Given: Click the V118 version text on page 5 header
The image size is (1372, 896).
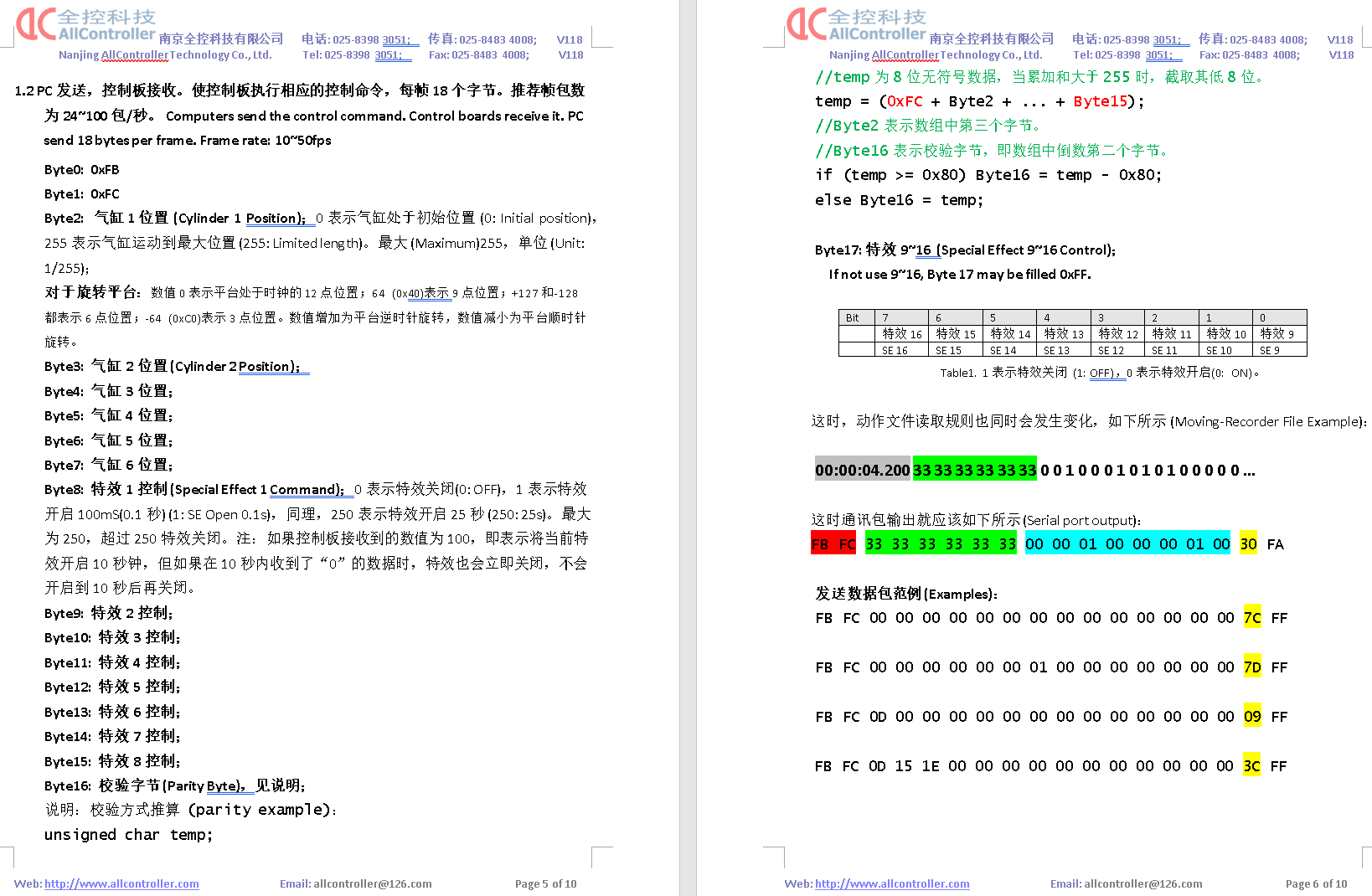Looking at the screenshot, I should click(570, 39).
